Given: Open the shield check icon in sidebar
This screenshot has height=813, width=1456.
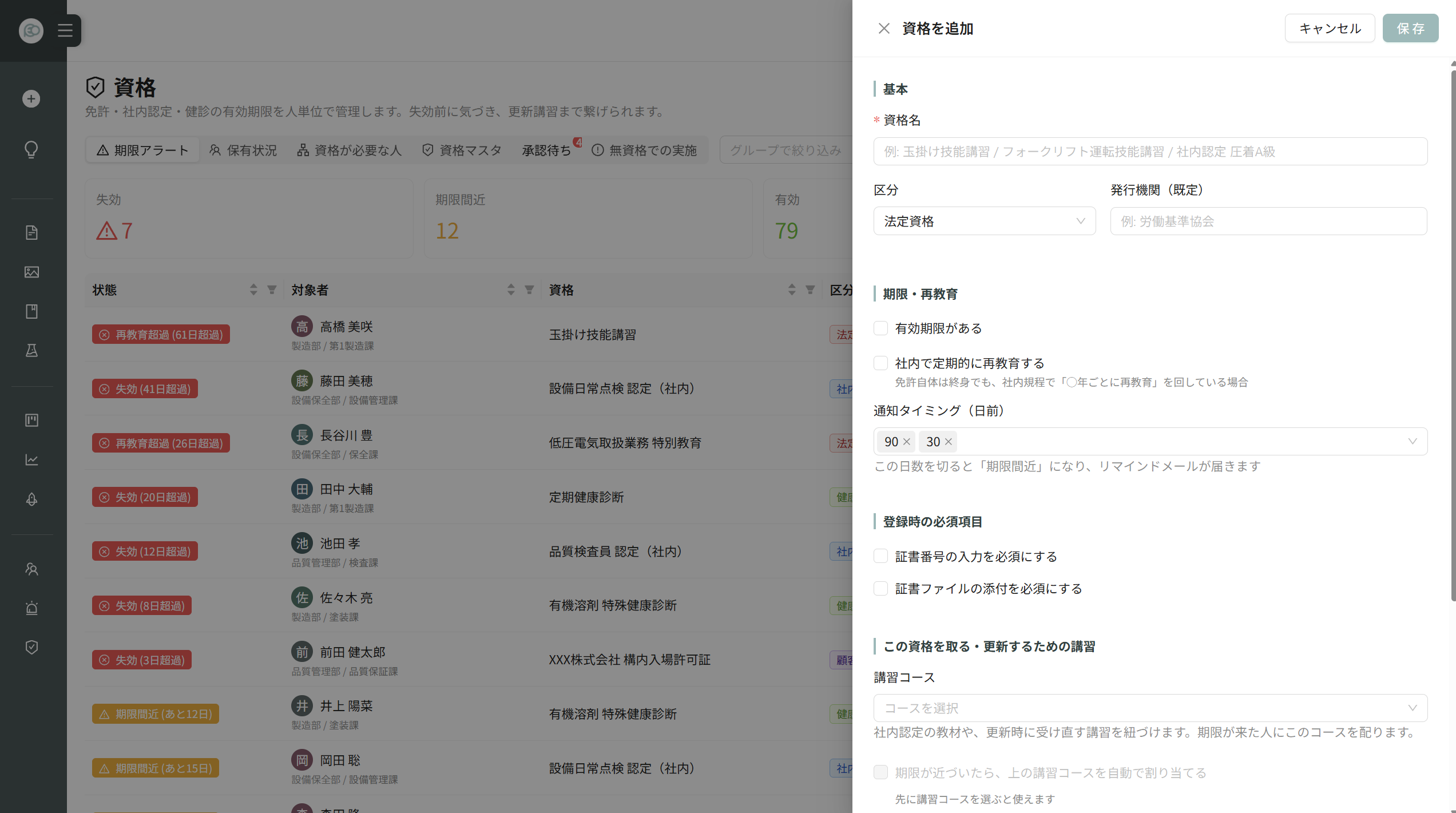Looking at the screenshot, I should coord(31,648).
